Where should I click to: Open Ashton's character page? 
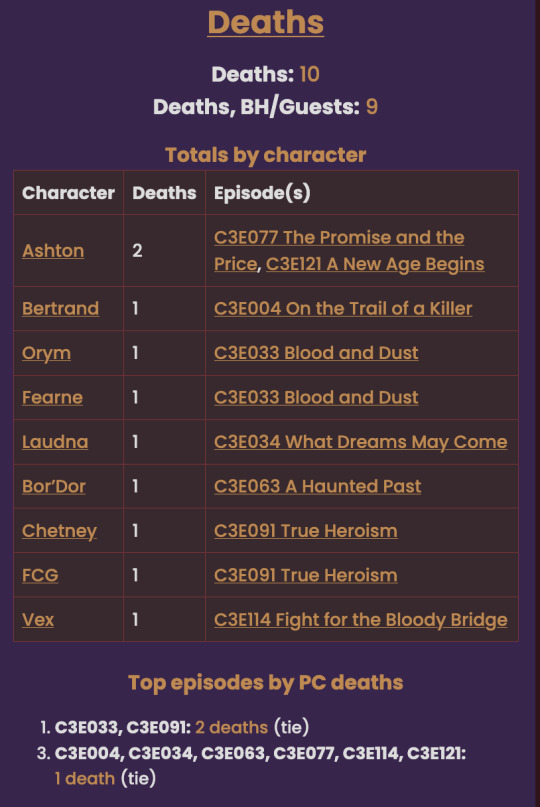[x=53, y=251]
